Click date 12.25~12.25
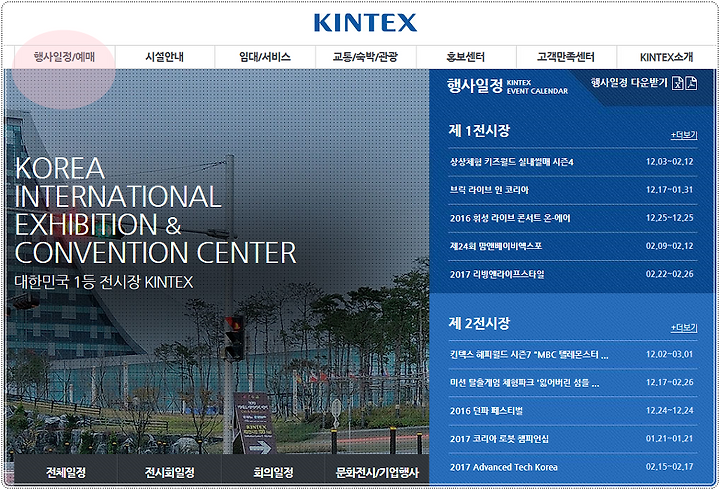Image resolution: width=720 pixels, height=490 pixels. click(669, 218)
